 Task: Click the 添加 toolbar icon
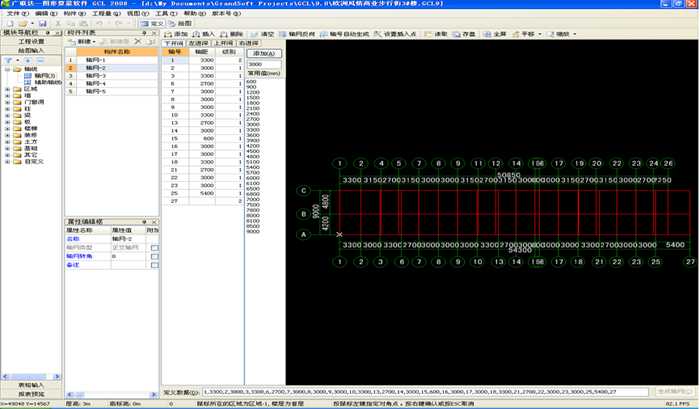tap(176, 34)
